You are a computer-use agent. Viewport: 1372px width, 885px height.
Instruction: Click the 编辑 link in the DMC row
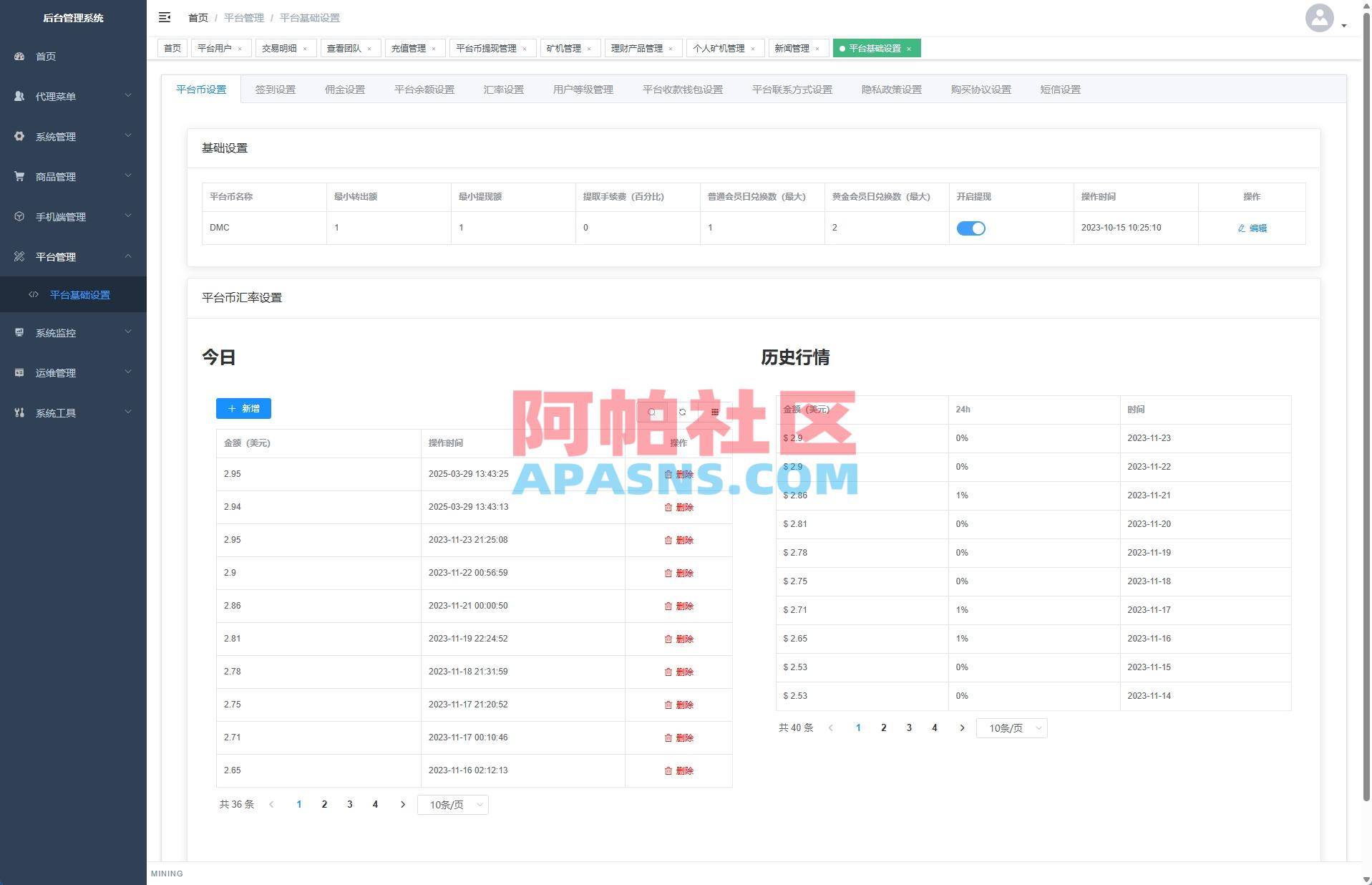(x=1252, y=228)
